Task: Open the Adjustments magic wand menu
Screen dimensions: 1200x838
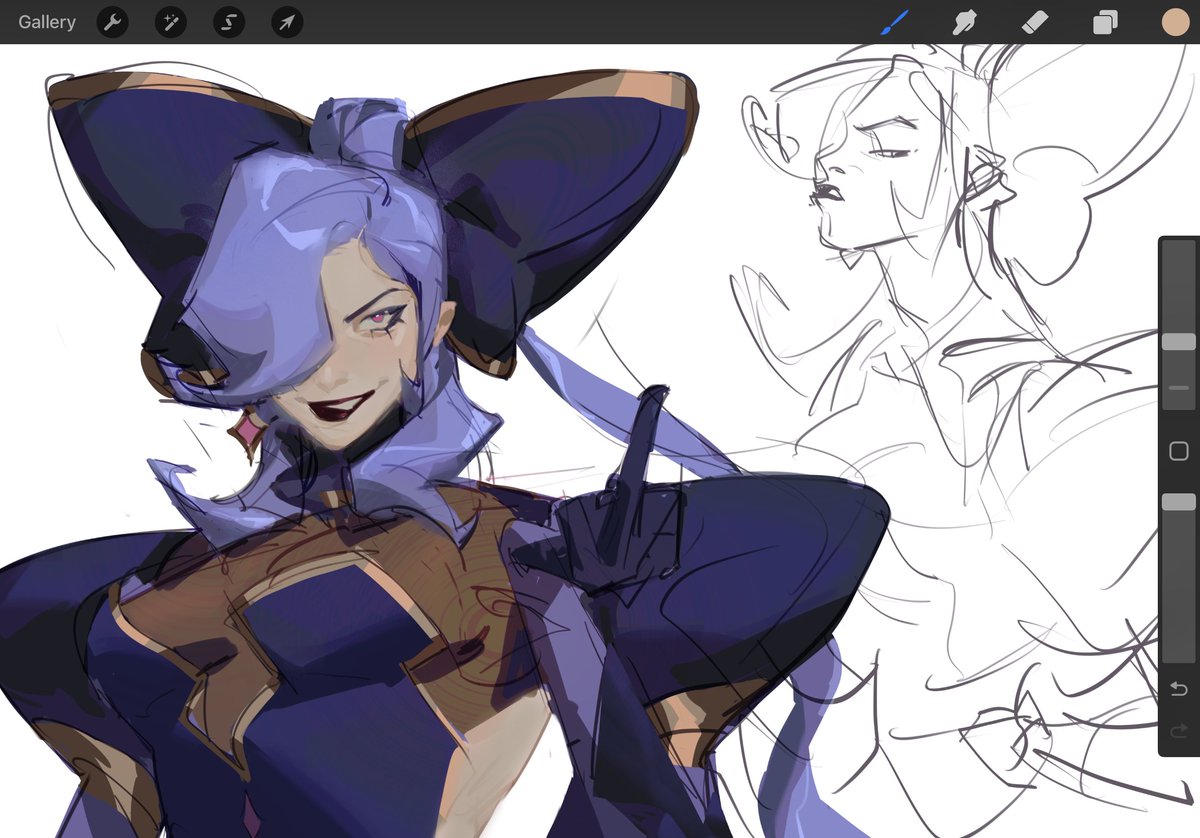Action: coord(171,22)
